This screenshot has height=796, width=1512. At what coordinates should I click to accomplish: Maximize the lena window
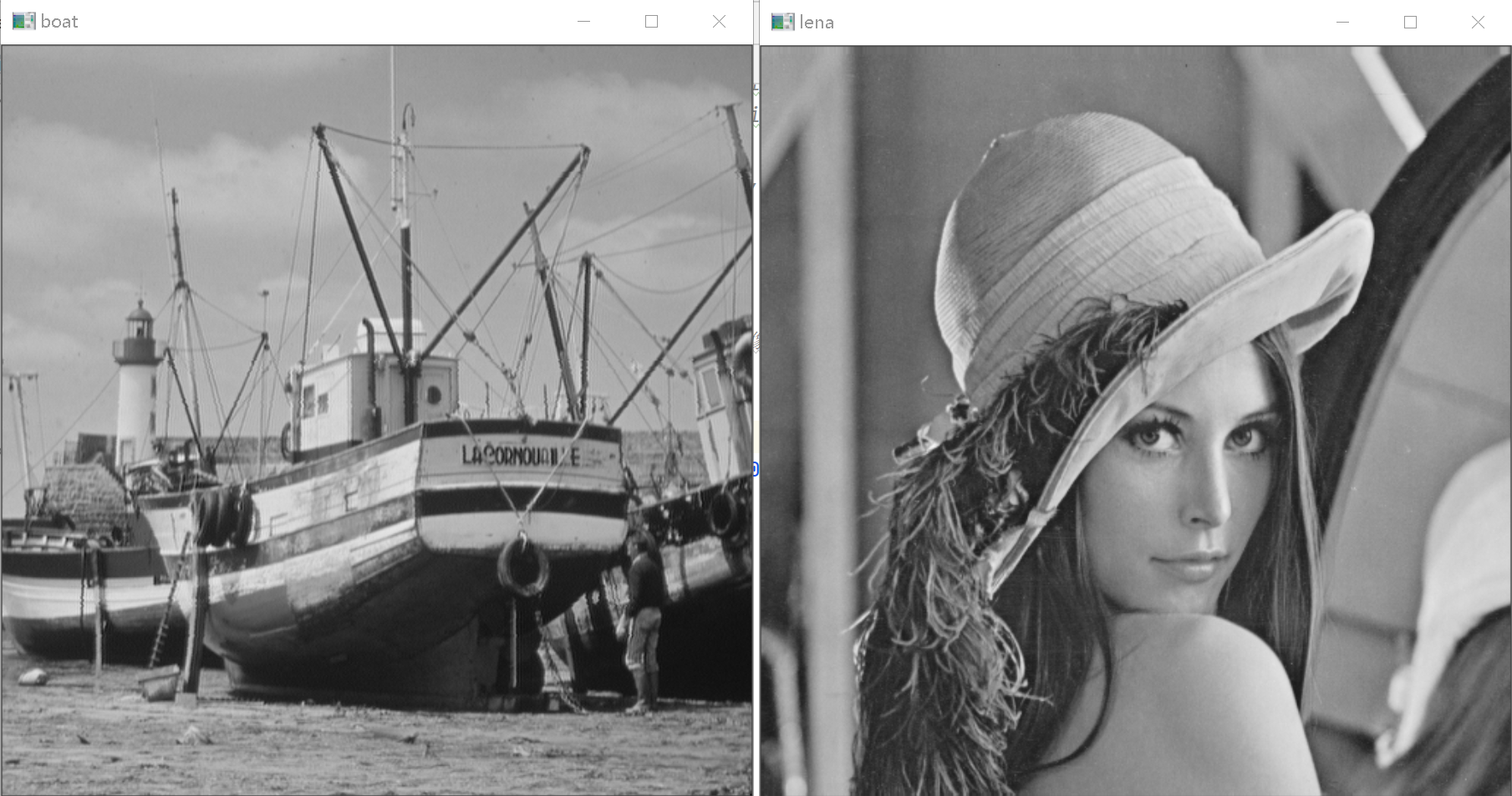pyautogui.click(x=1411, y=23)
